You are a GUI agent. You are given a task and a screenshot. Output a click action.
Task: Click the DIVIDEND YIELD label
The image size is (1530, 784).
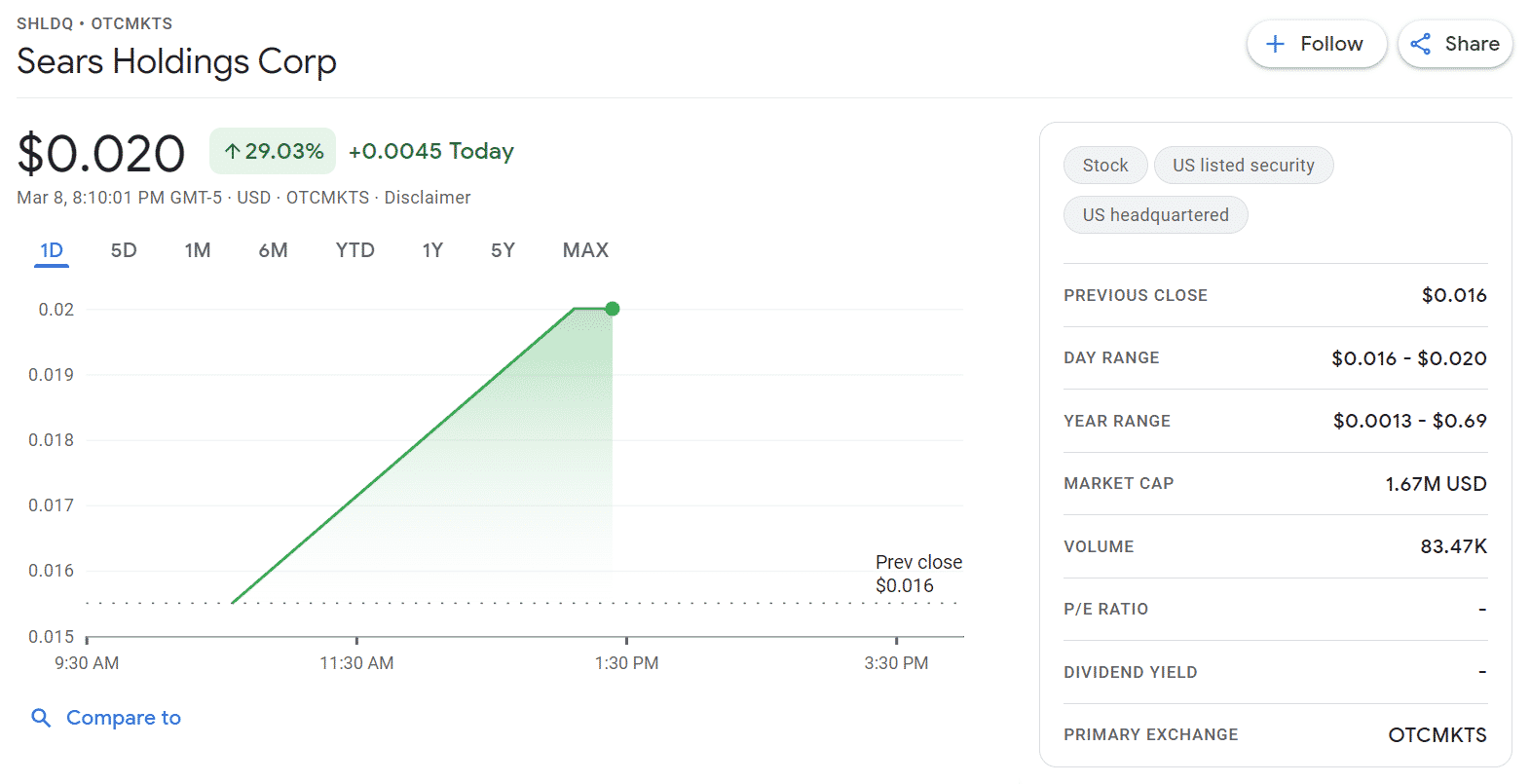1131,672
